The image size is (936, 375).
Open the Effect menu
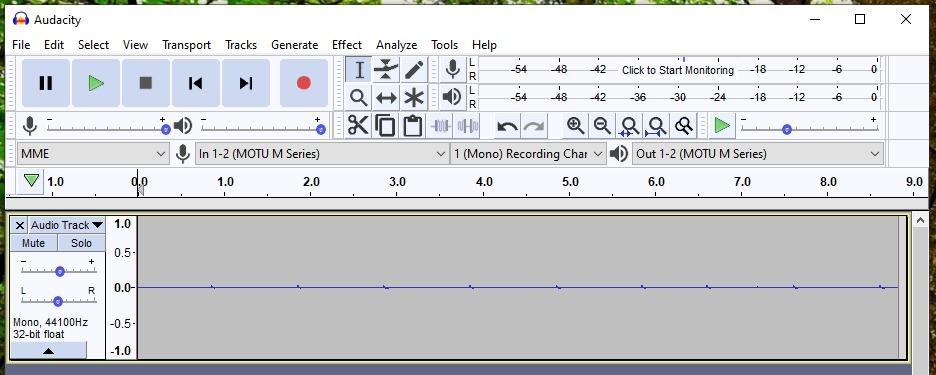point(347,45)
